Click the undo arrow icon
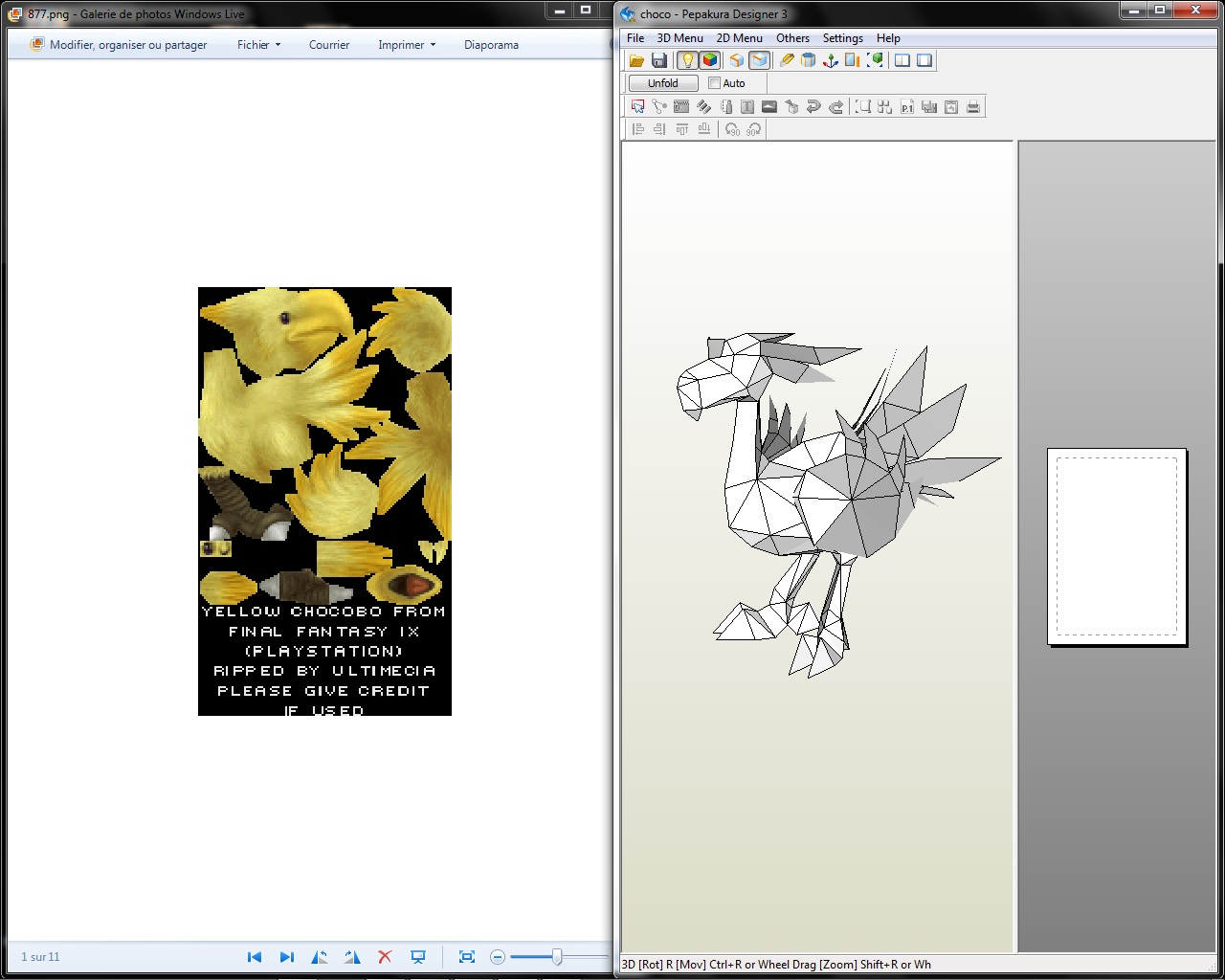The height and width of the screenshot is (980, 1225). click(813, 107)
